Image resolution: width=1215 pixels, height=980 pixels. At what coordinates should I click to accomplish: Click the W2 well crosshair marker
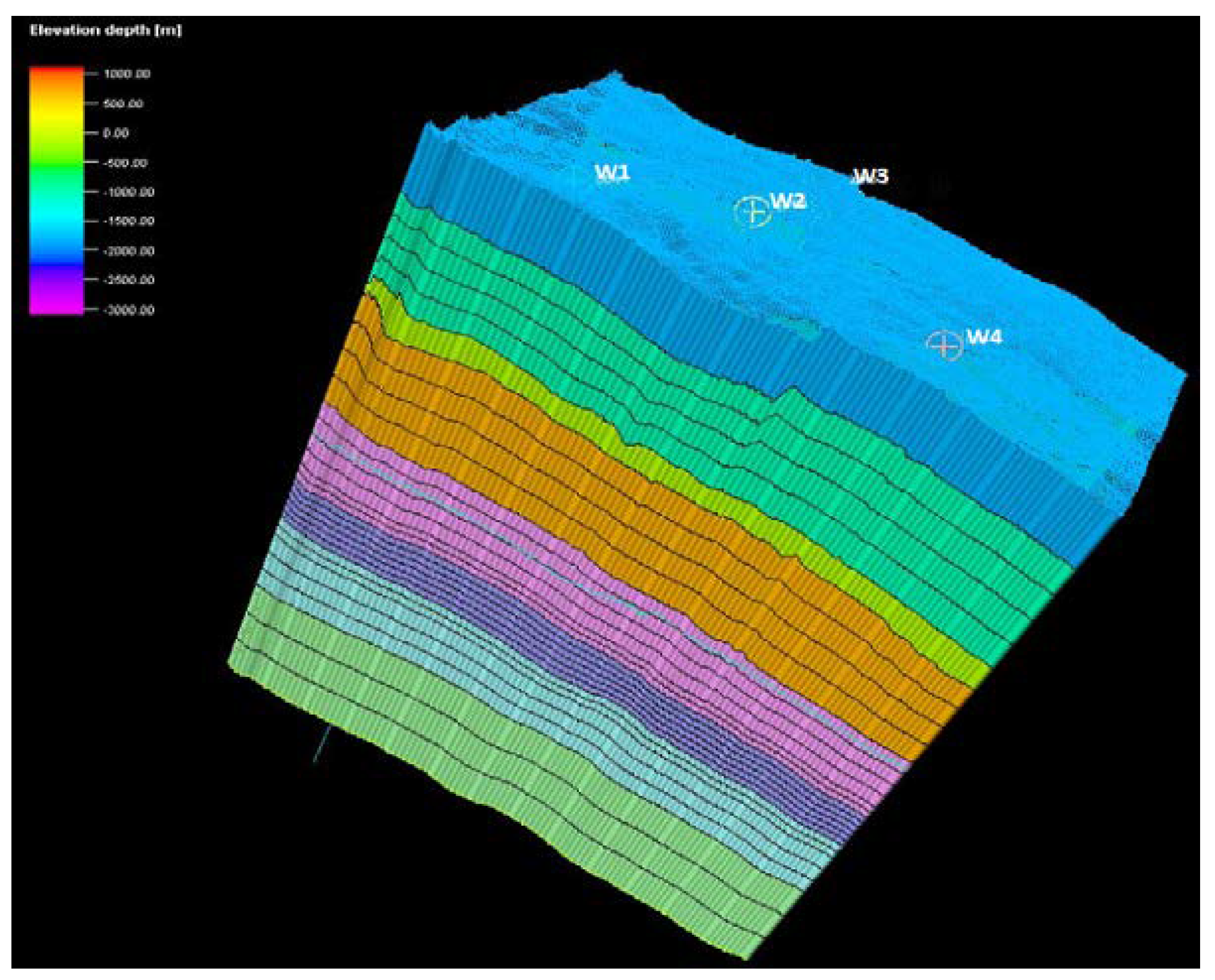(x=752, y=211)
